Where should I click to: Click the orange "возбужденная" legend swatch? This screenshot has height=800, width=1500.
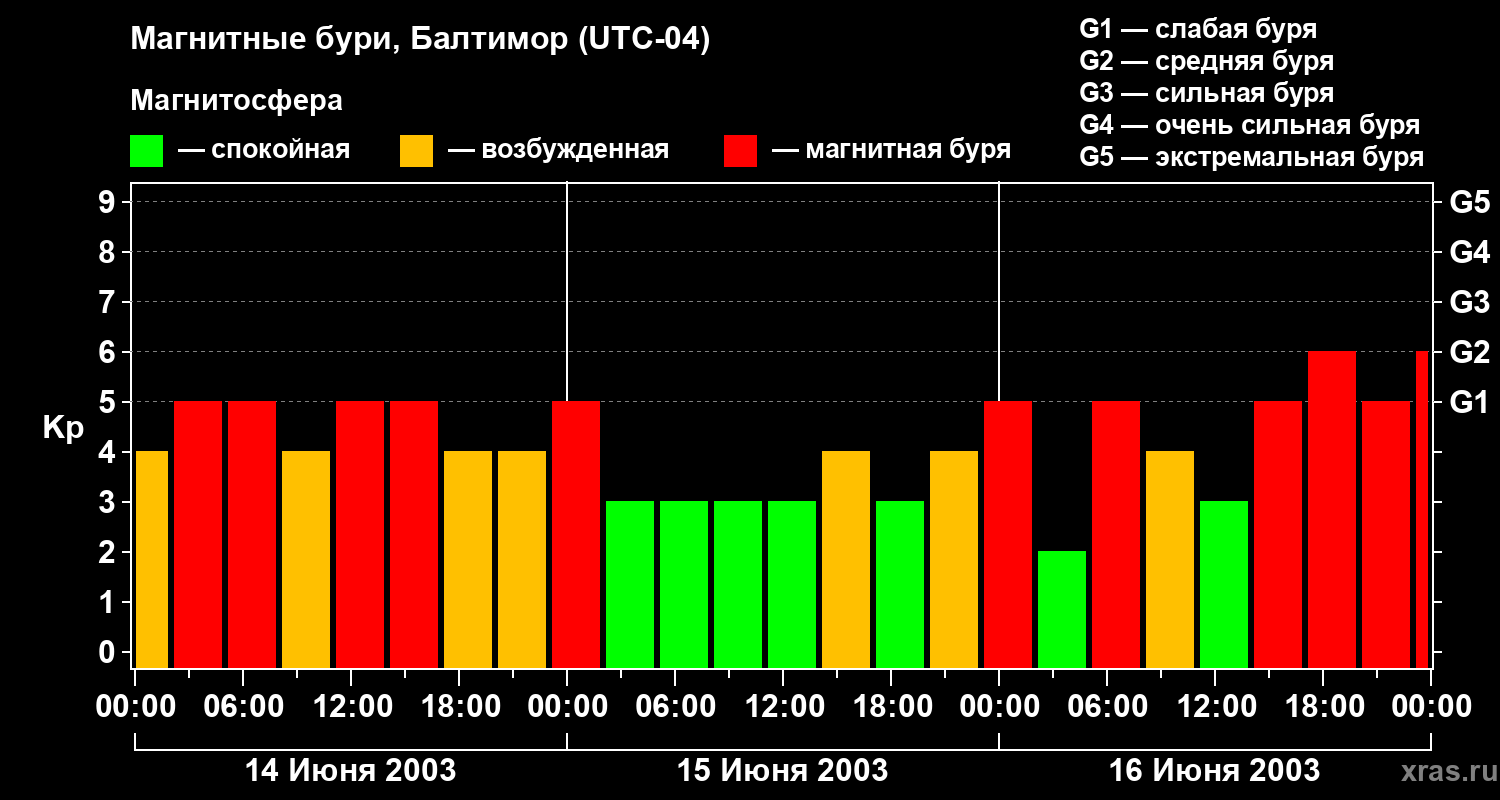click(x=416, y=151)
